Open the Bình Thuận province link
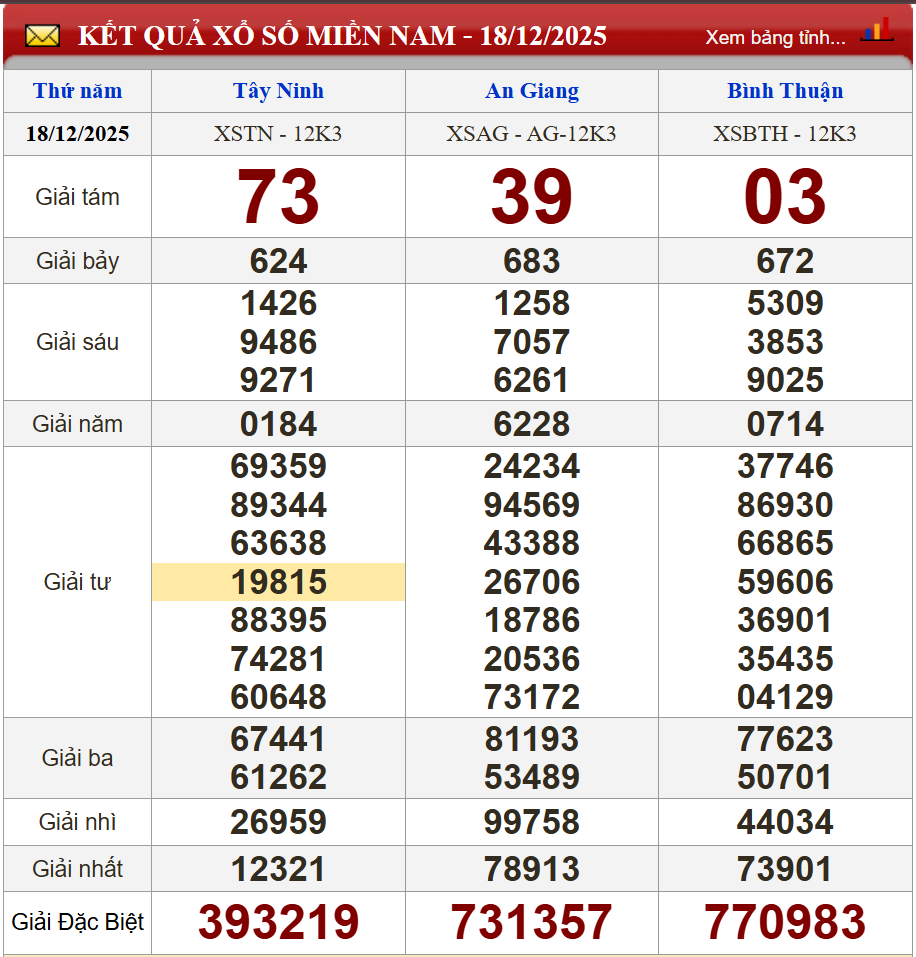The width and height of the screenshot is (916, 957). tap(785, 91)
